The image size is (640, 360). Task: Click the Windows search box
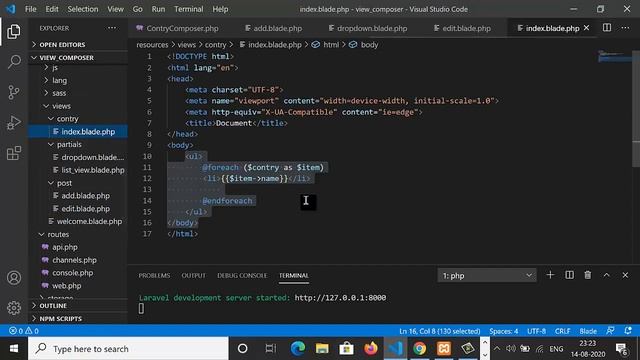click(x=128, y=349)
